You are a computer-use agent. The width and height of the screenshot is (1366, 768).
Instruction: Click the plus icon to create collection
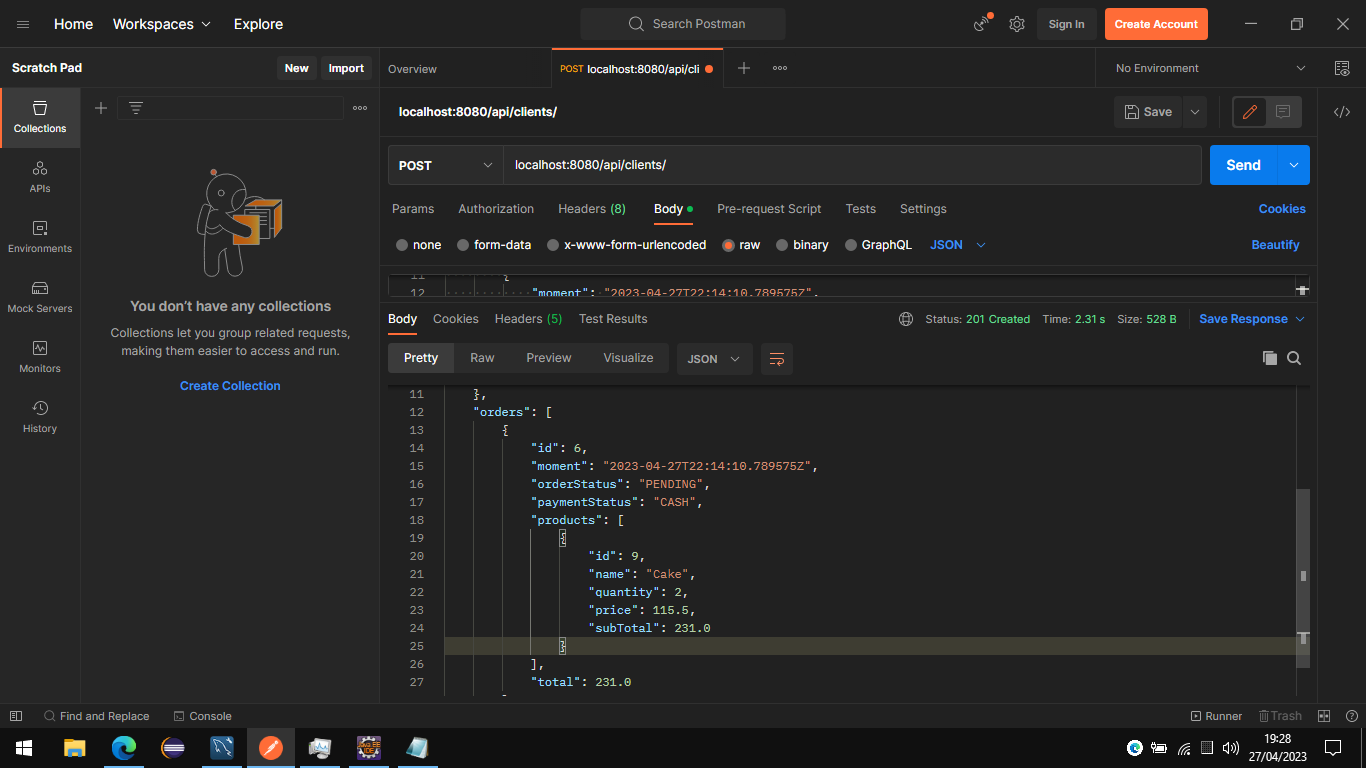101,108
